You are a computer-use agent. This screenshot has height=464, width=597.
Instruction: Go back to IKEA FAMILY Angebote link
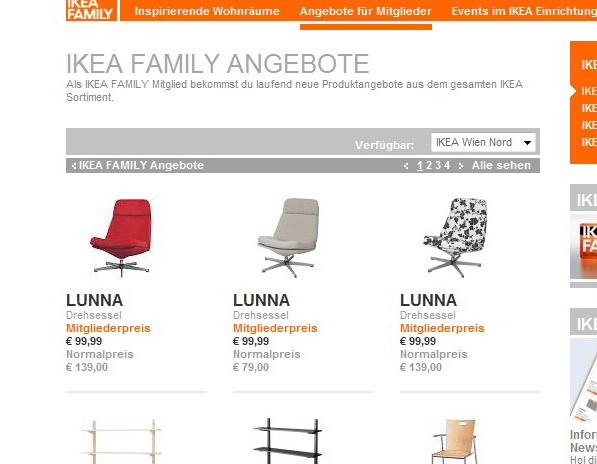point(138,166)
